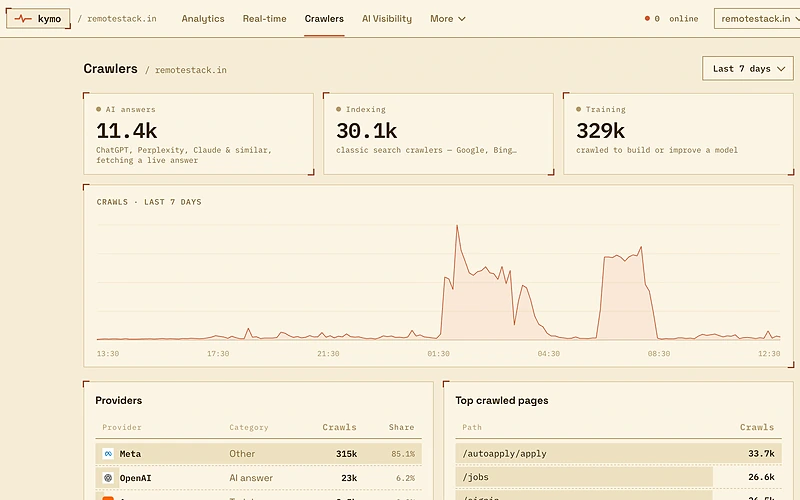Click the 17:30 axis label on chart
Image resolution: width=800 pixels, height=500 pixels.
point(218,354)
